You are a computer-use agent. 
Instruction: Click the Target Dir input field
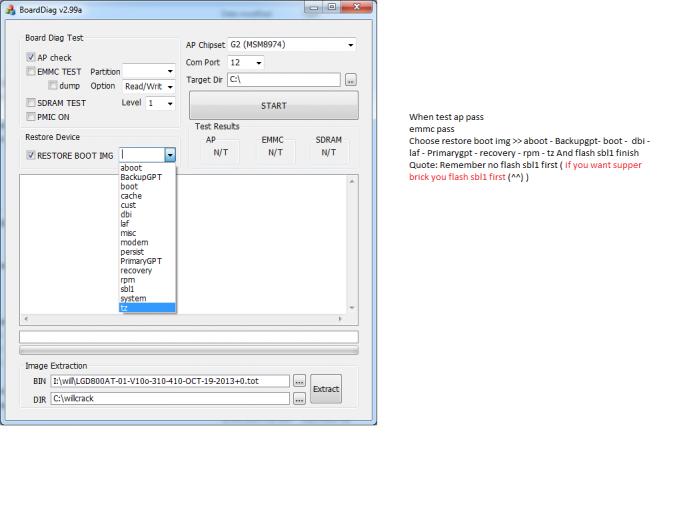click(284, 80)
